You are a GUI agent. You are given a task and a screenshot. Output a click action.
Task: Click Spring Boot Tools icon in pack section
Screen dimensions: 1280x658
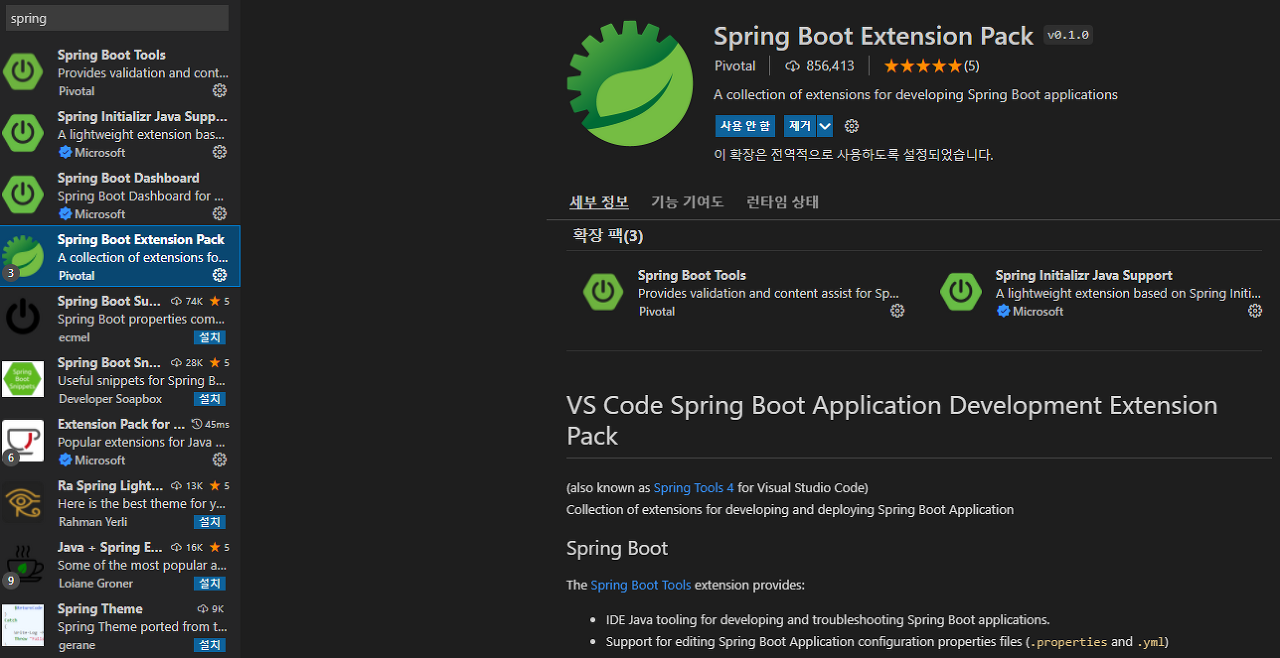pos(603,292)
